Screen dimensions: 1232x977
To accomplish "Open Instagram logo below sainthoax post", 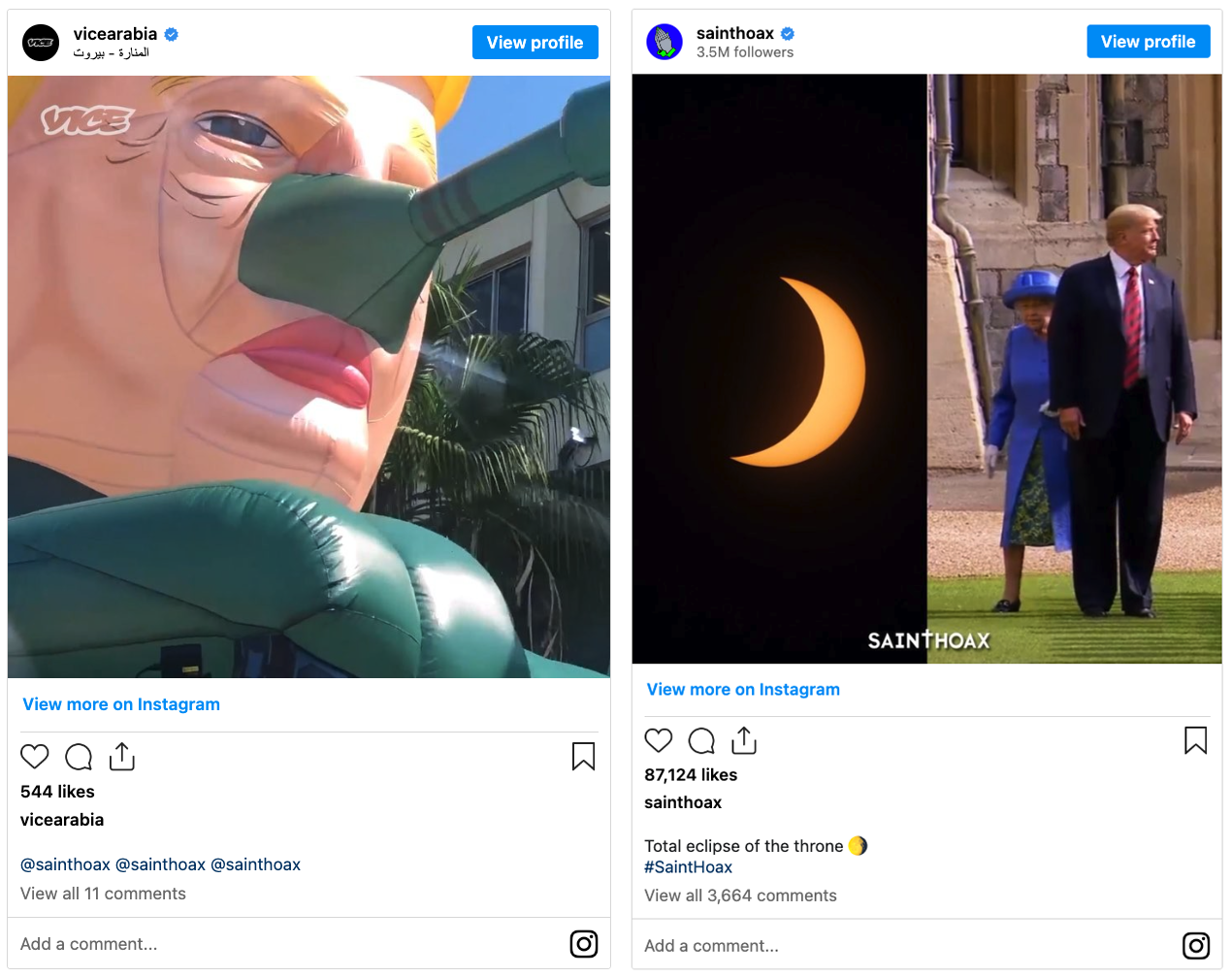I will pyautogui.click(x=1196, y=946).
